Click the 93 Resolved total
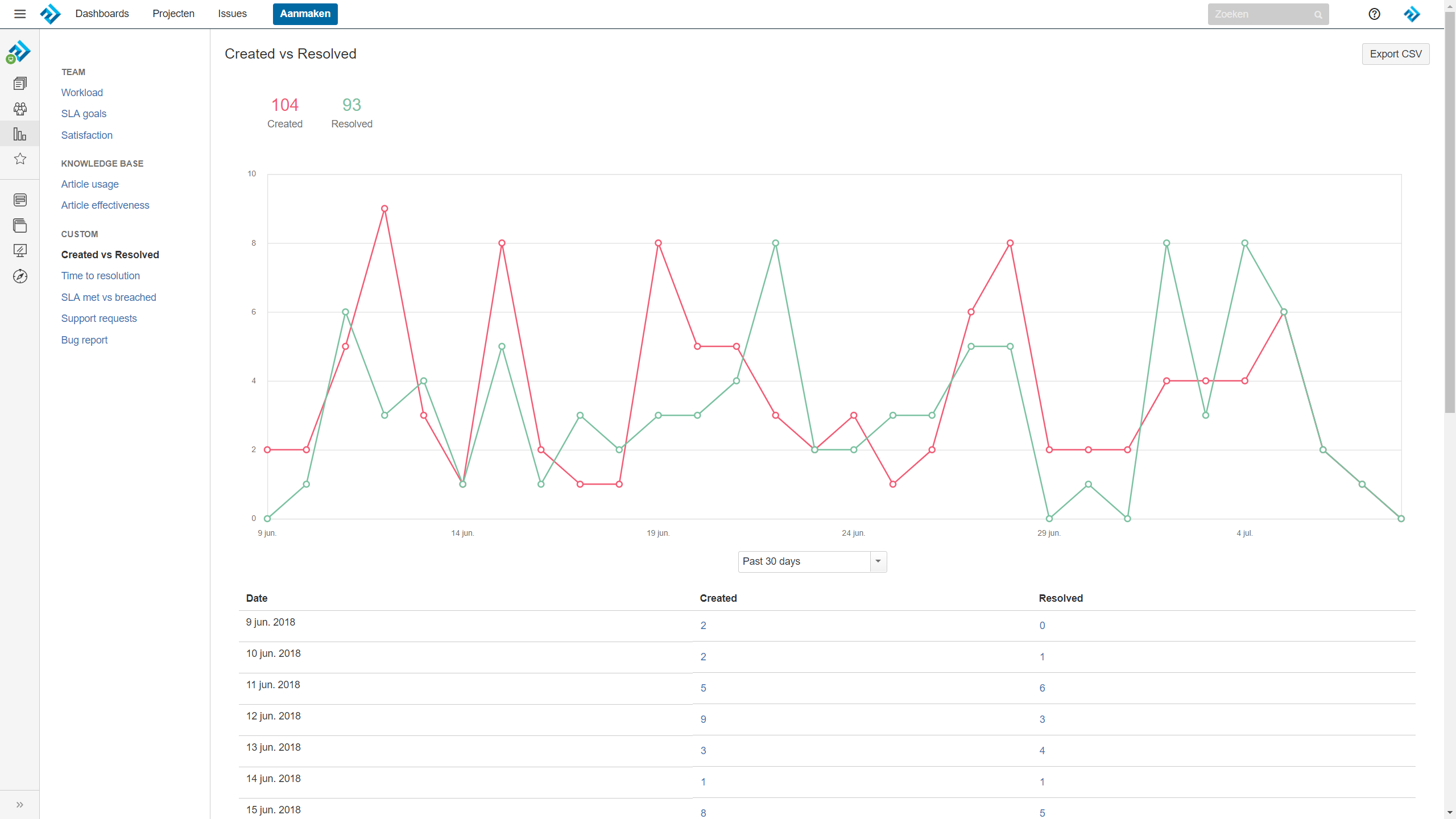This screenshot has width=1456, height=819. pos(351,105)
